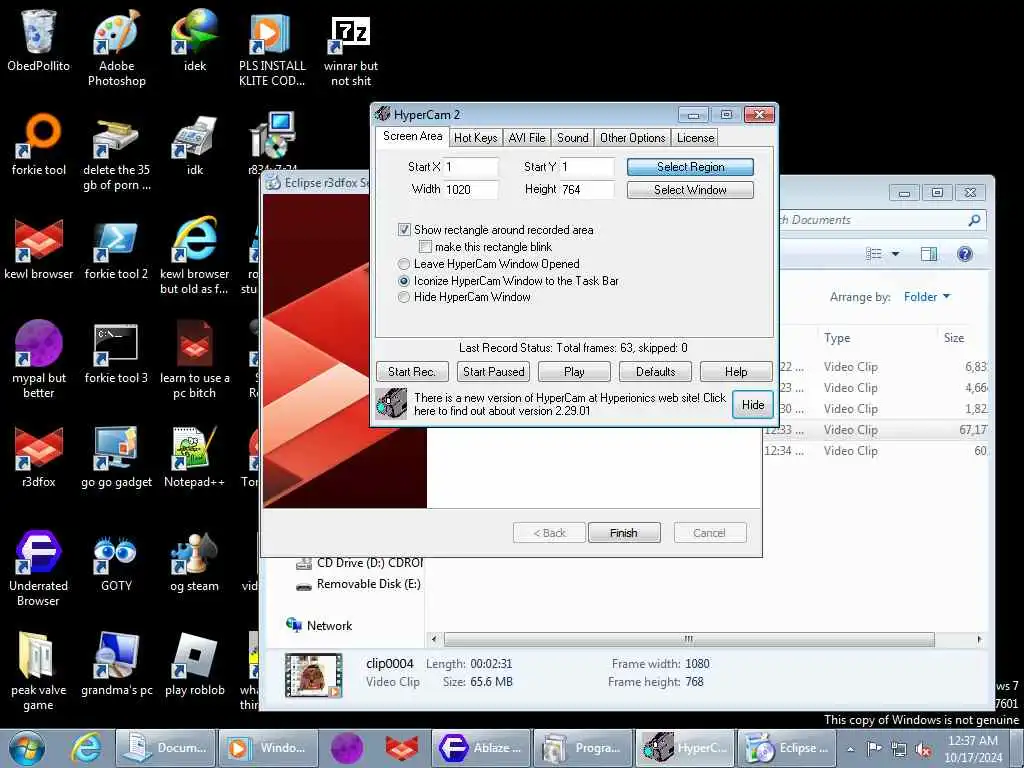
Task: Select the learn to use a pc icon
Action: 195,359
